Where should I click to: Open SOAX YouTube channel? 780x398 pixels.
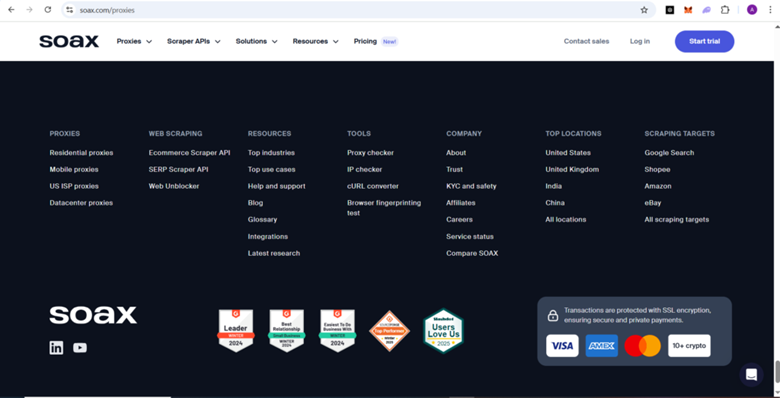tap(80, 348)
